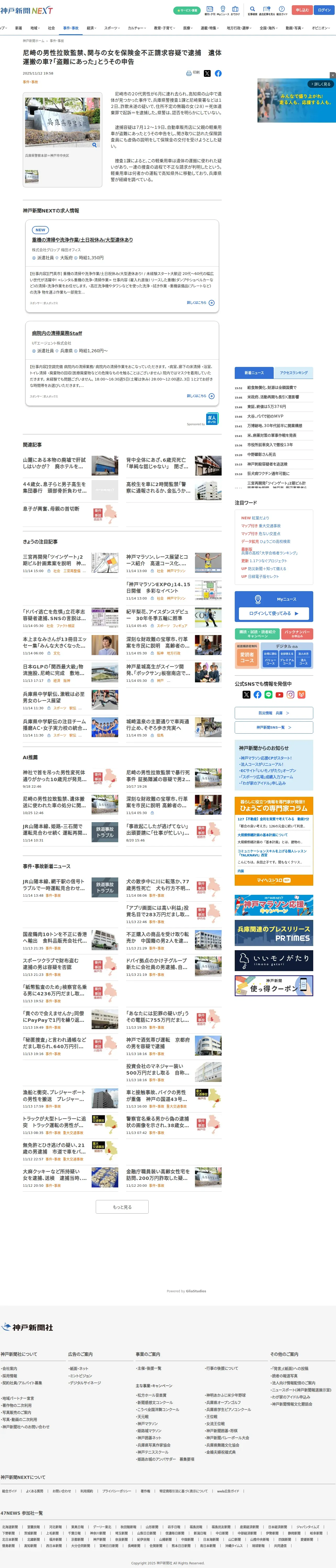Expand the 全国・海外 navigation dropdown

(269, 28)
